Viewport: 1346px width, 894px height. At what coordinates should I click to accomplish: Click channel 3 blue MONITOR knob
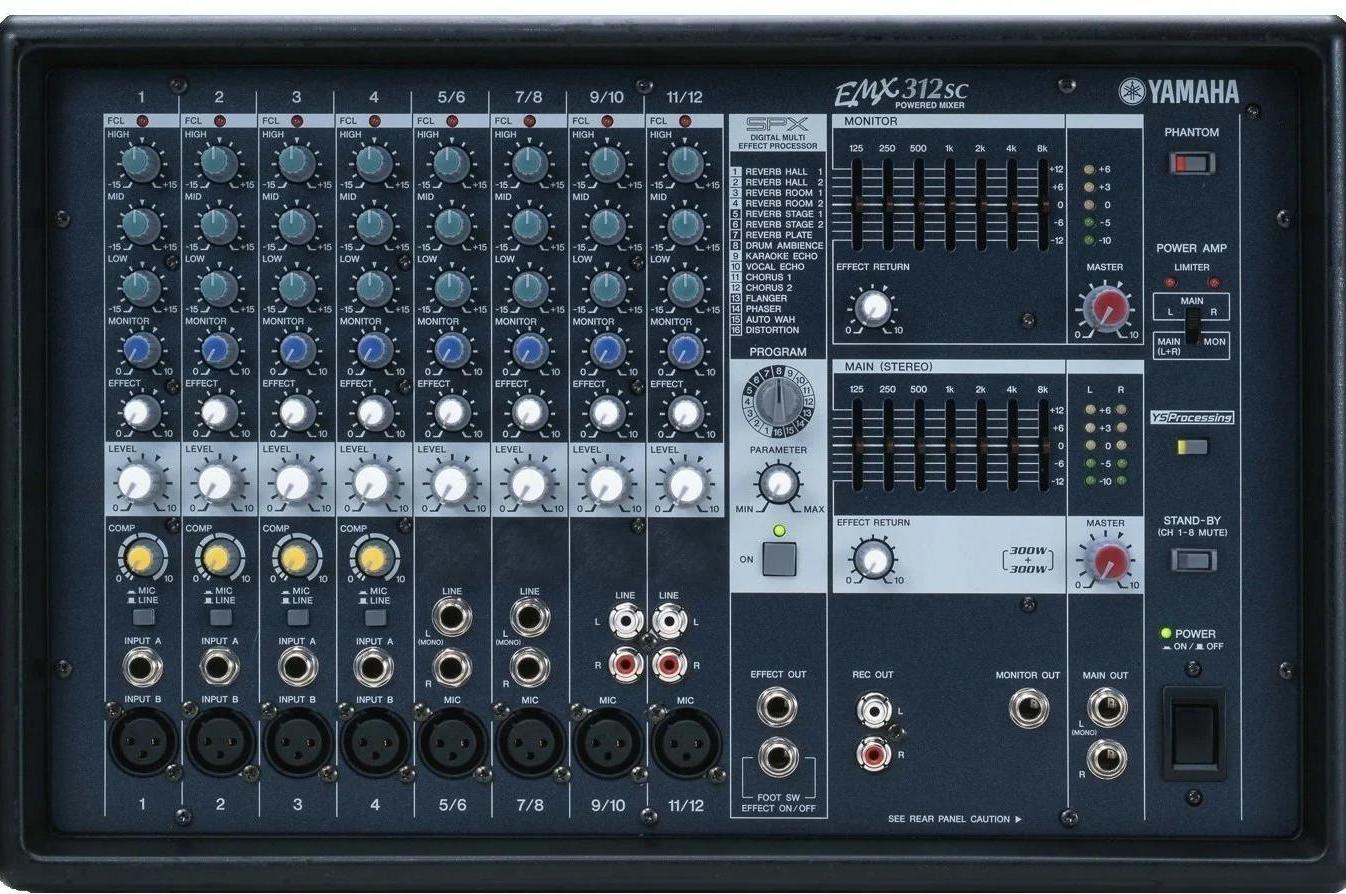[x=294, y=350]
